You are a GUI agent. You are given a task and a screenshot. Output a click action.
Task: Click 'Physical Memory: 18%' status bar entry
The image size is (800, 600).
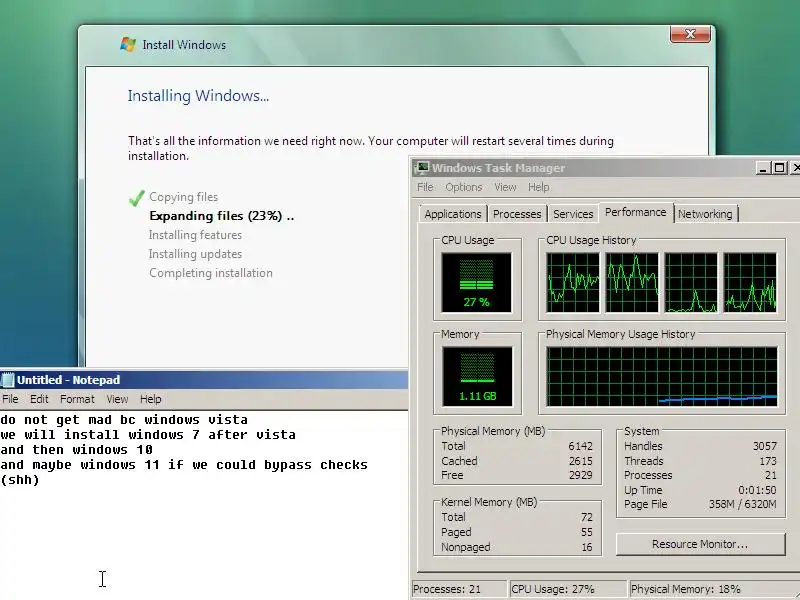tap(714, 589)
